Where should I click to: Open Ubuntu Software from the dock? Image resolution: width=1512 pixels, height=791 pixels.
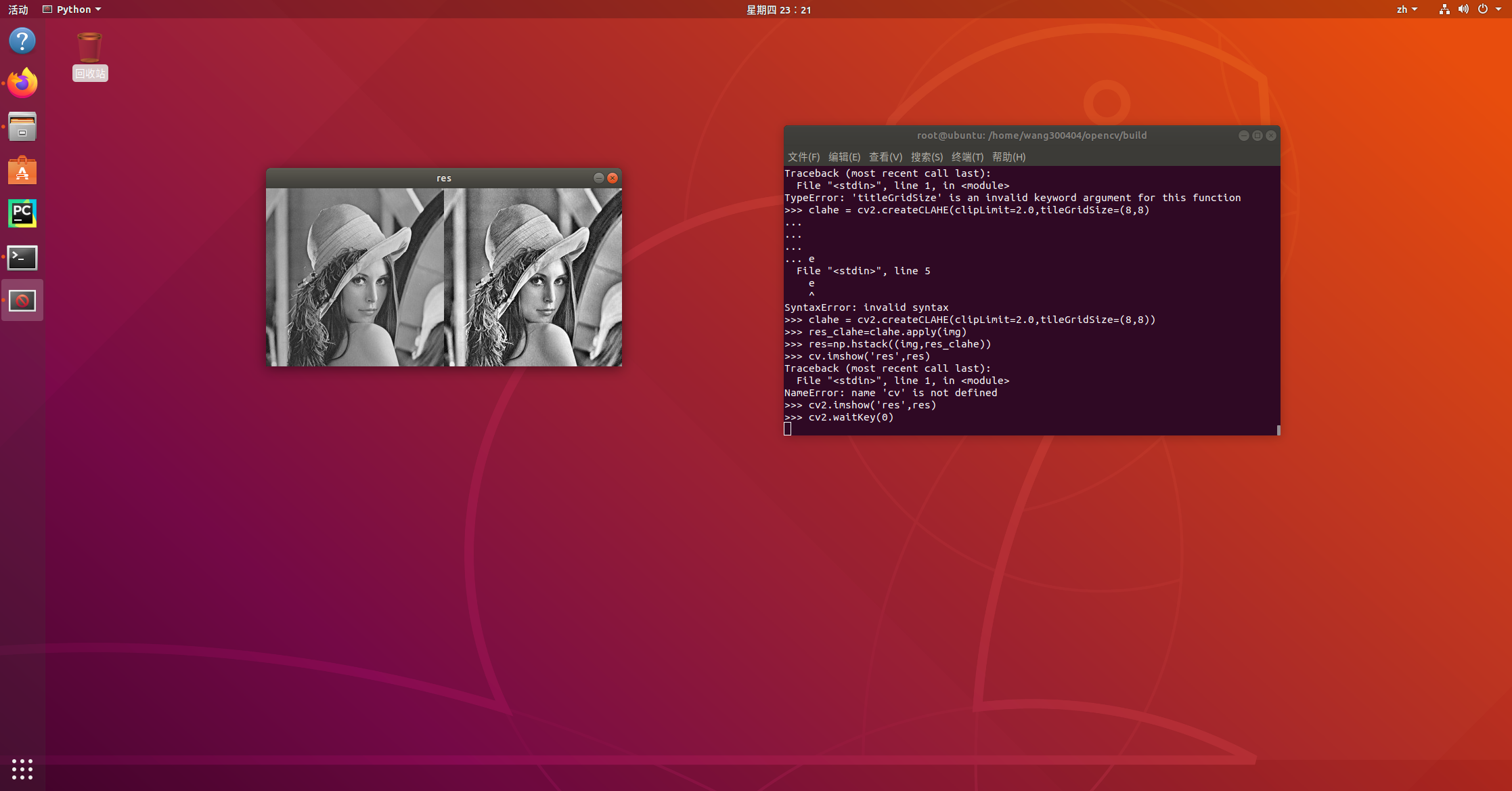click(22, 171)
